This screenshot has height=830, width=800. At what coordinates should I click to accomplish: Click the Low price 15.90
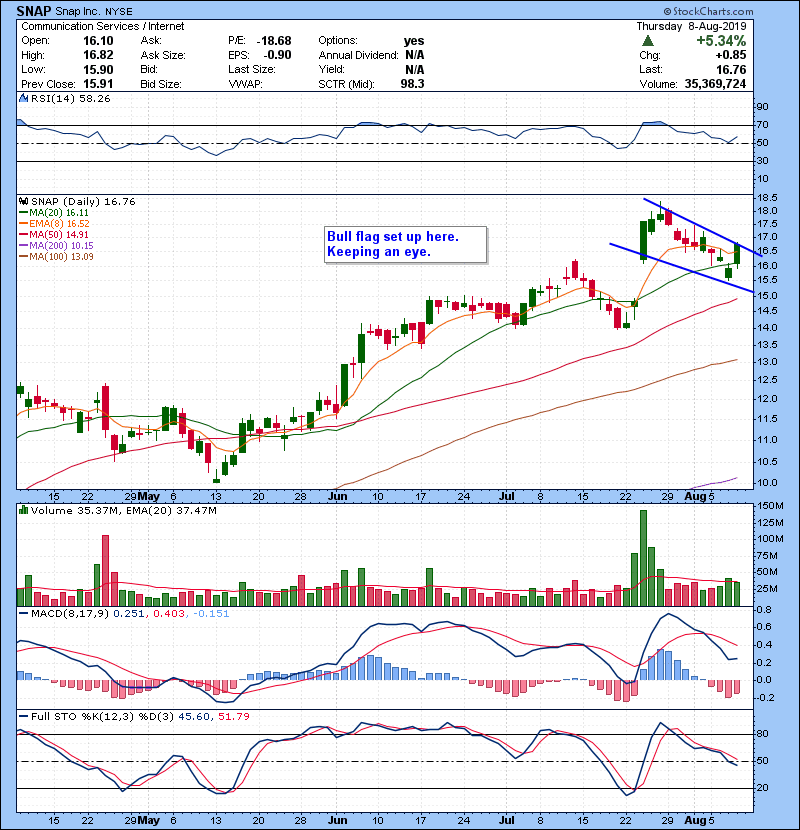tap(98, 70)
